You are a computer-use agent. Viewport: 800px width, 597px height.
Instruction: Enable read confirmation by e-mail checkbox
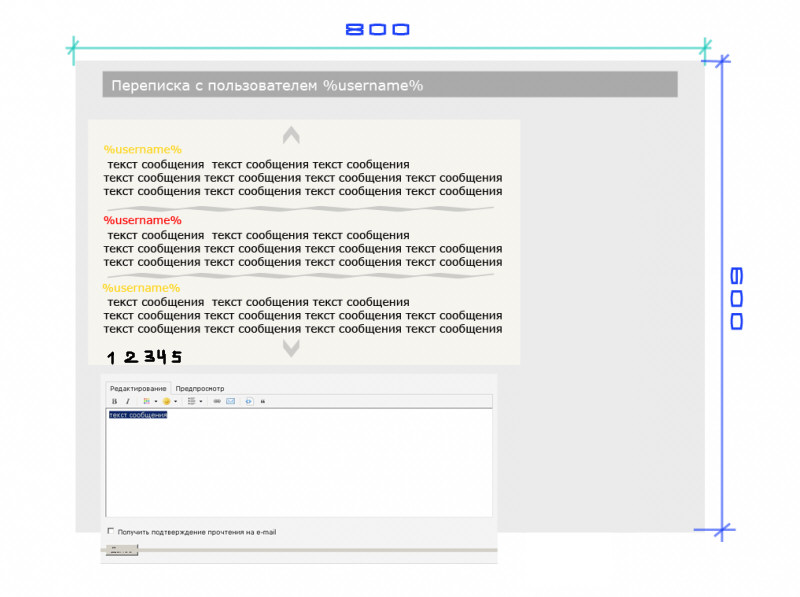(x=110, y=531)
